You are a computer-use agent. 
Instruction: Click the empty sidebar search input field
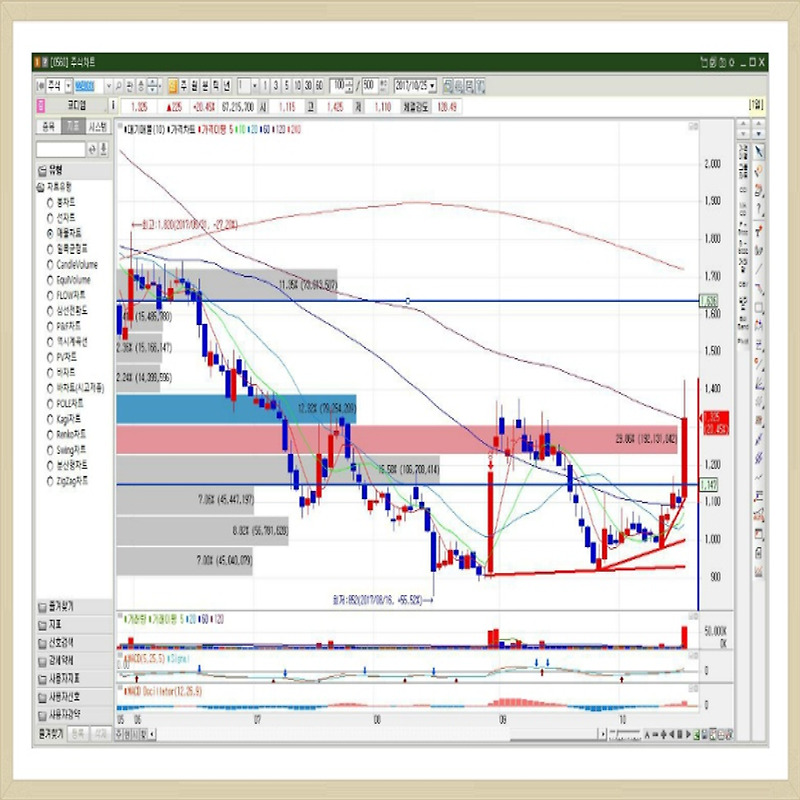[61, 149]
